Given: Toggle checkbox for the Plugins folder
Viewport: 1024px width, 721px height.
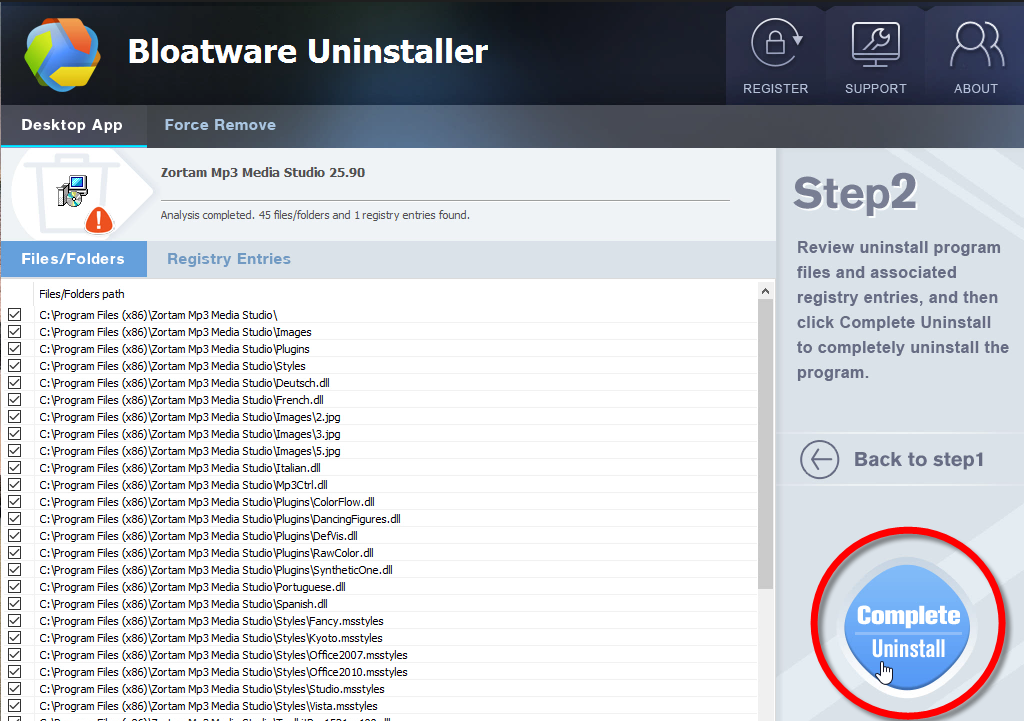Looking at the screenshot, I should tap(14, 349).
